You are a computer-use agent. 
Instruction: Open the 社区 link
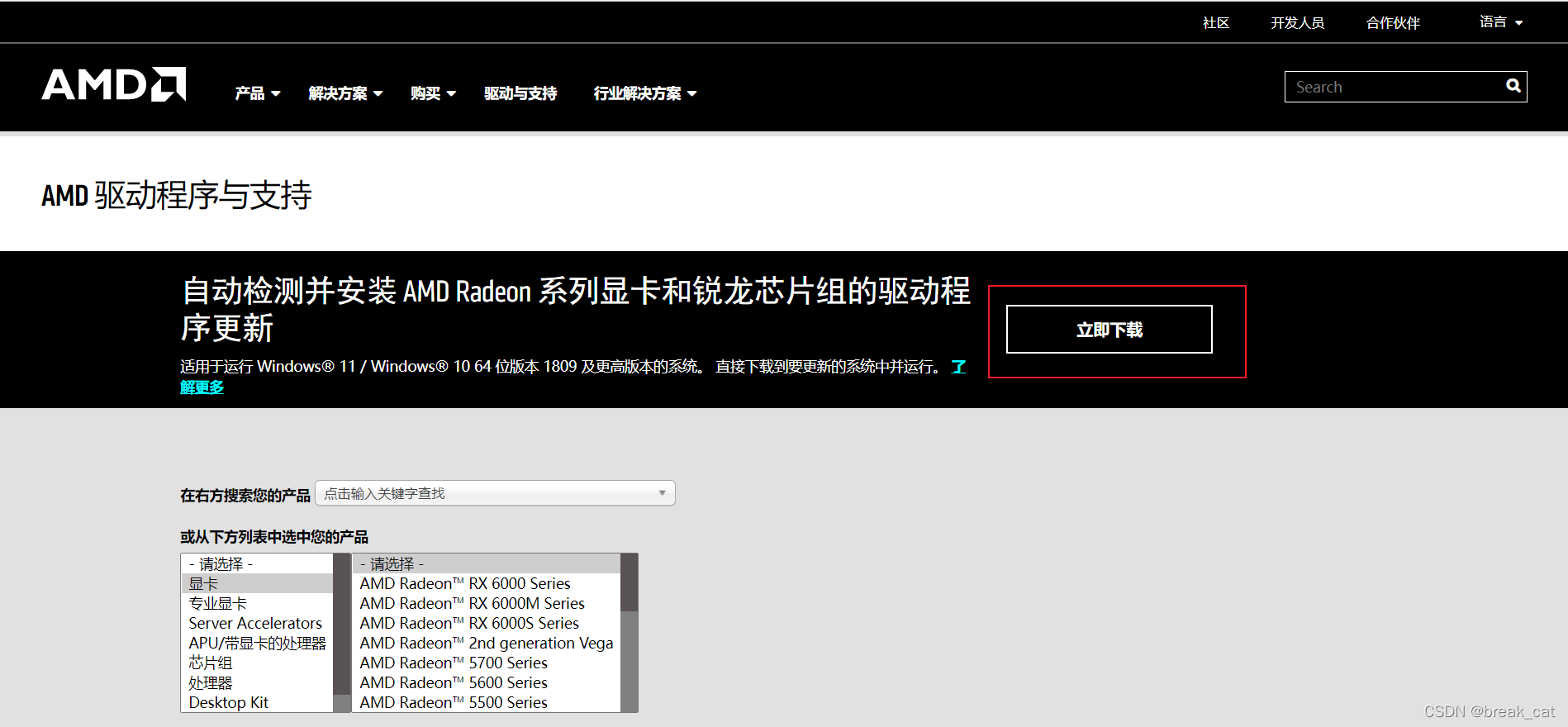1216,23
